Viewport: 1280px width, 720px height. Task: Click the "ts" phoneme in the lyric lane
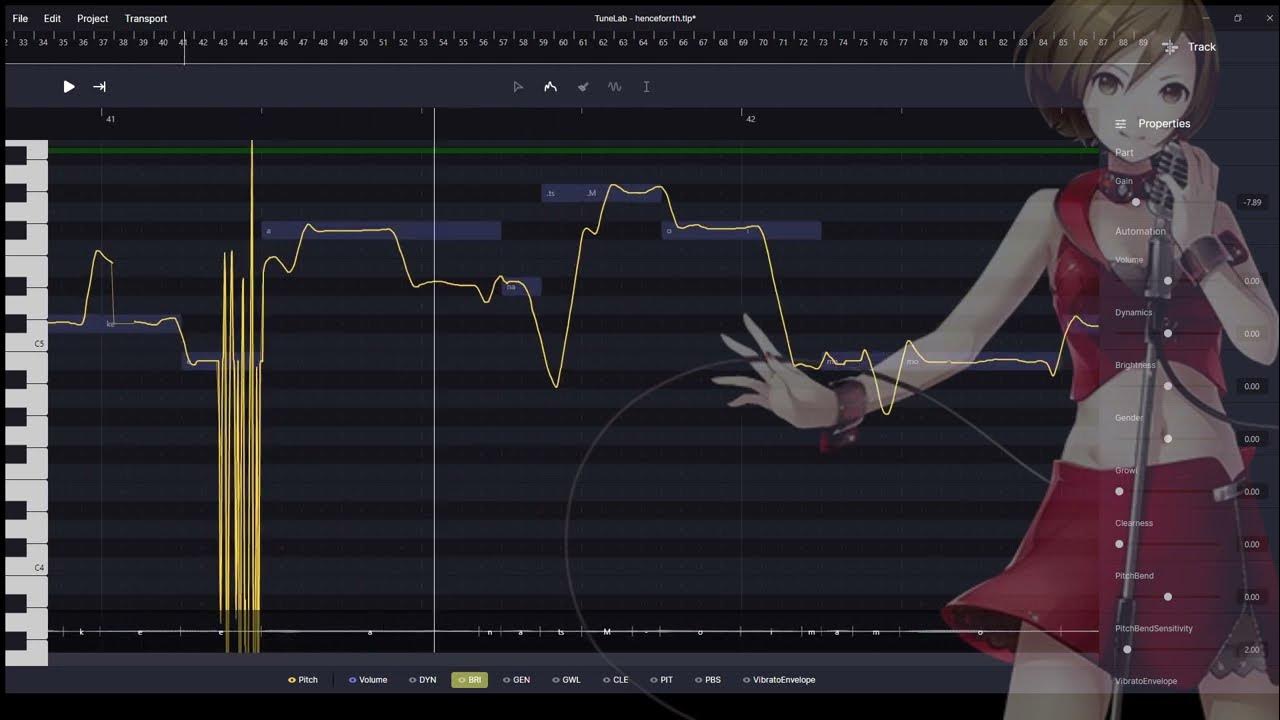[x=561, y=632]
